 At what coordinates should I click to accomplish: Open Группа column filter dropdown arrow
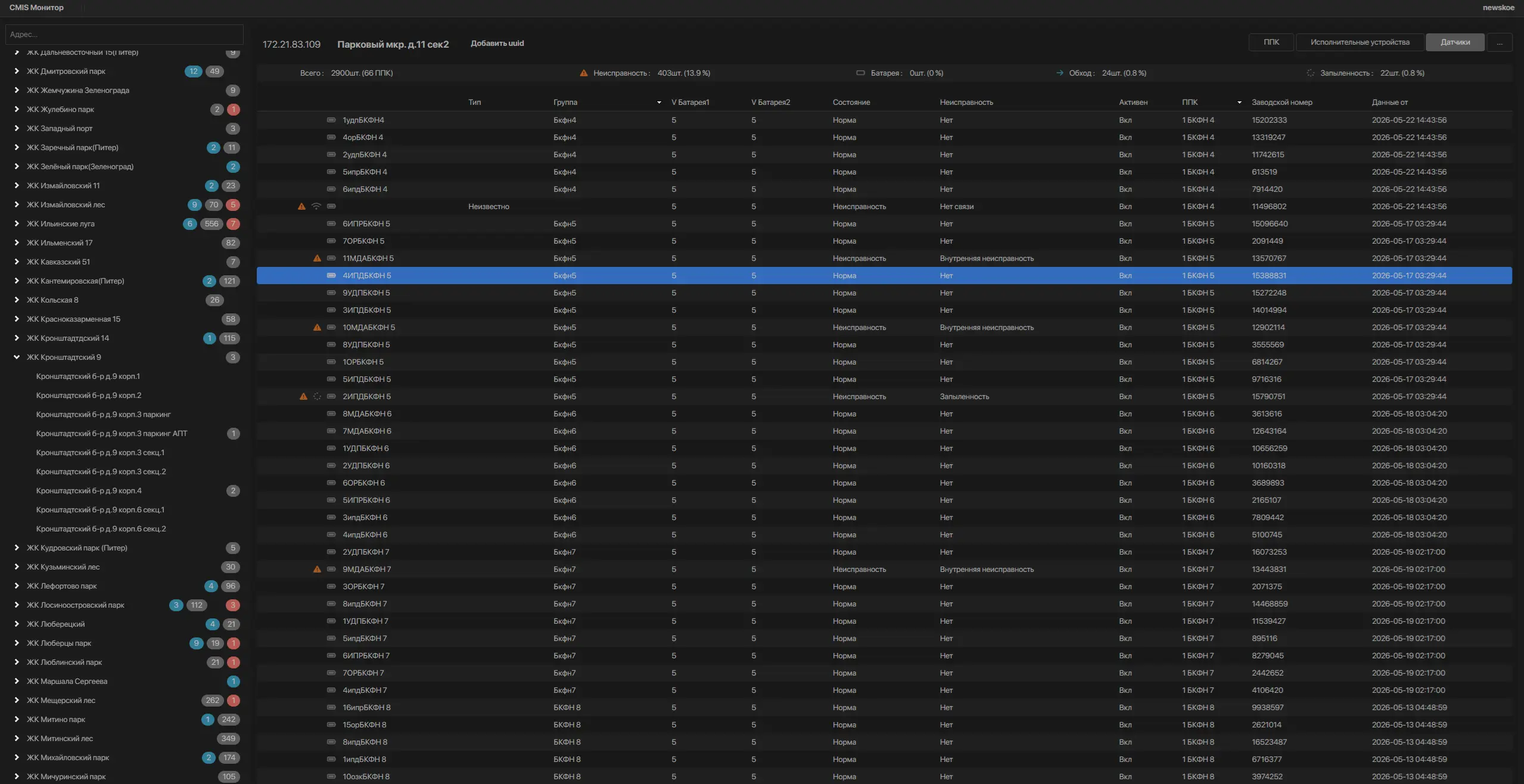659,102
